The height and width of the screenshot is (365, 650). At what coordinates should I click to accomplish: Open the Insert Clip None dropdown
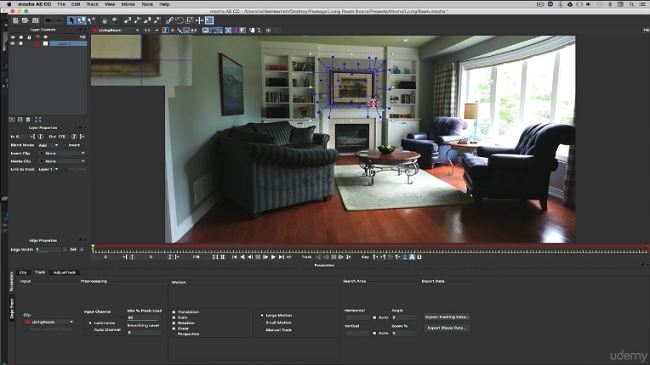[x=62, y=153]
